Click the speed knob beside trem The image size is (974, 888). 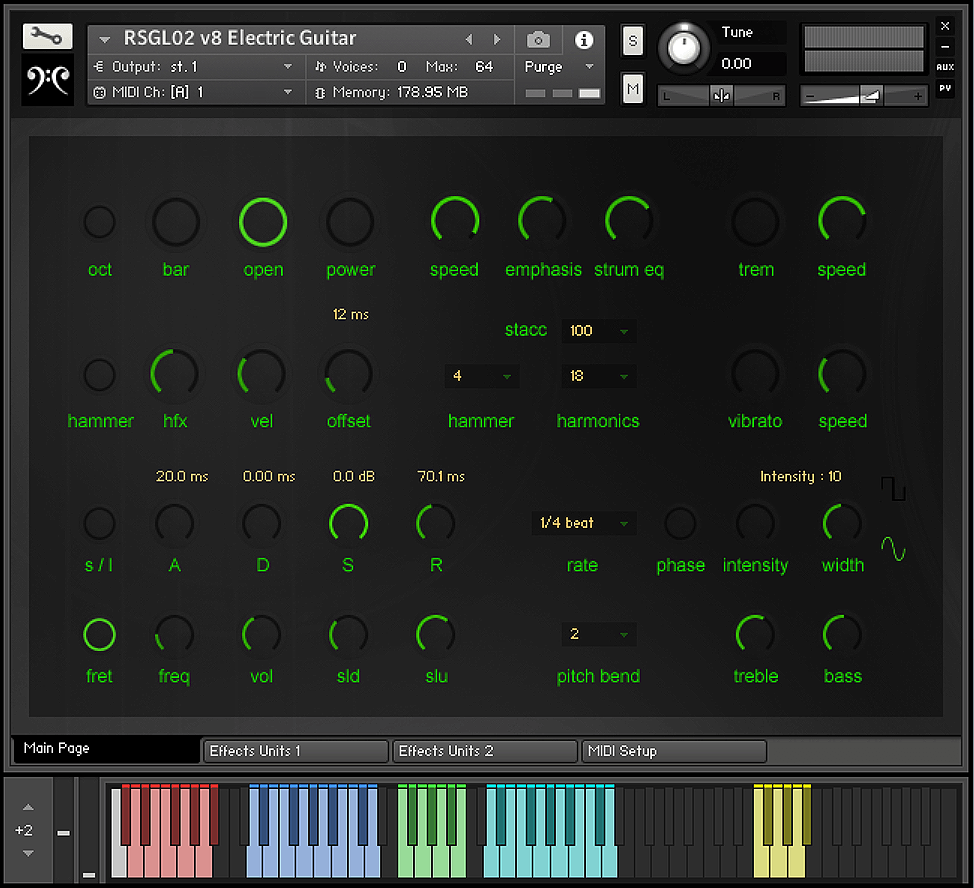pos(842,220)
